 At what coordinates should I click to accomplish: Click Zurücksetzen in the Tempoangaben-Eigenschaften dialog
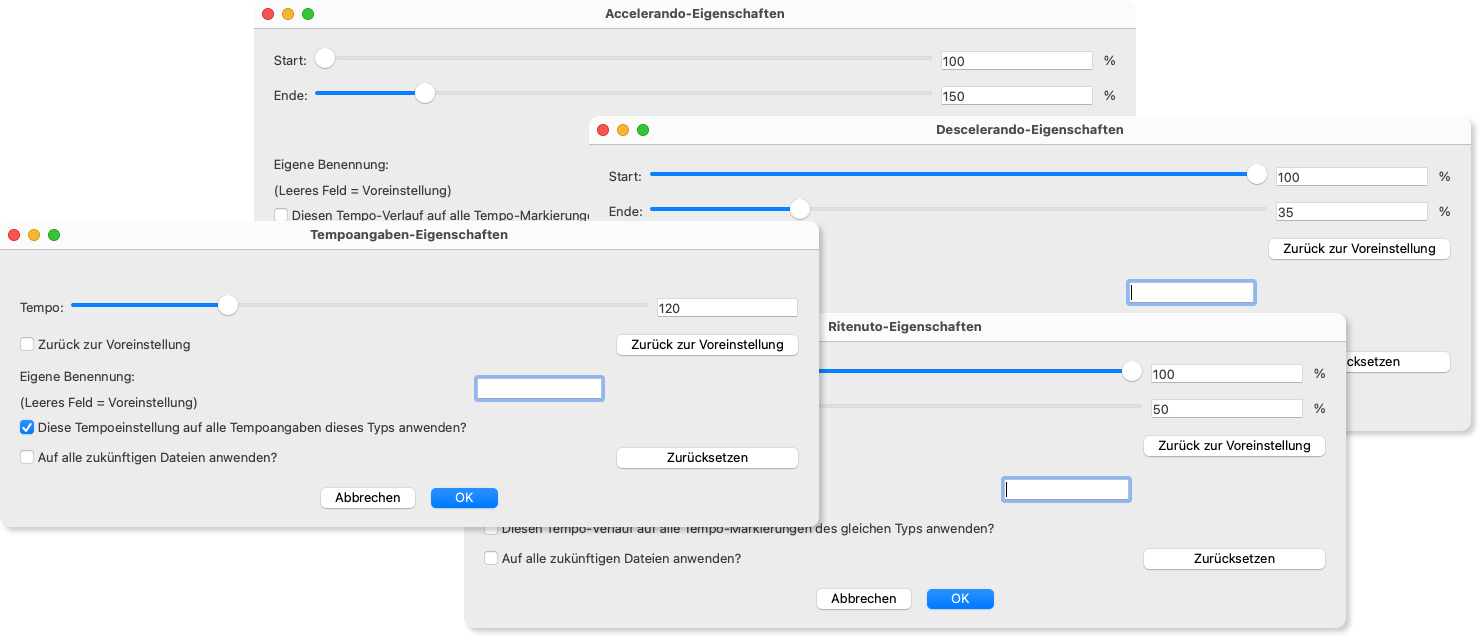coord(706,458)
